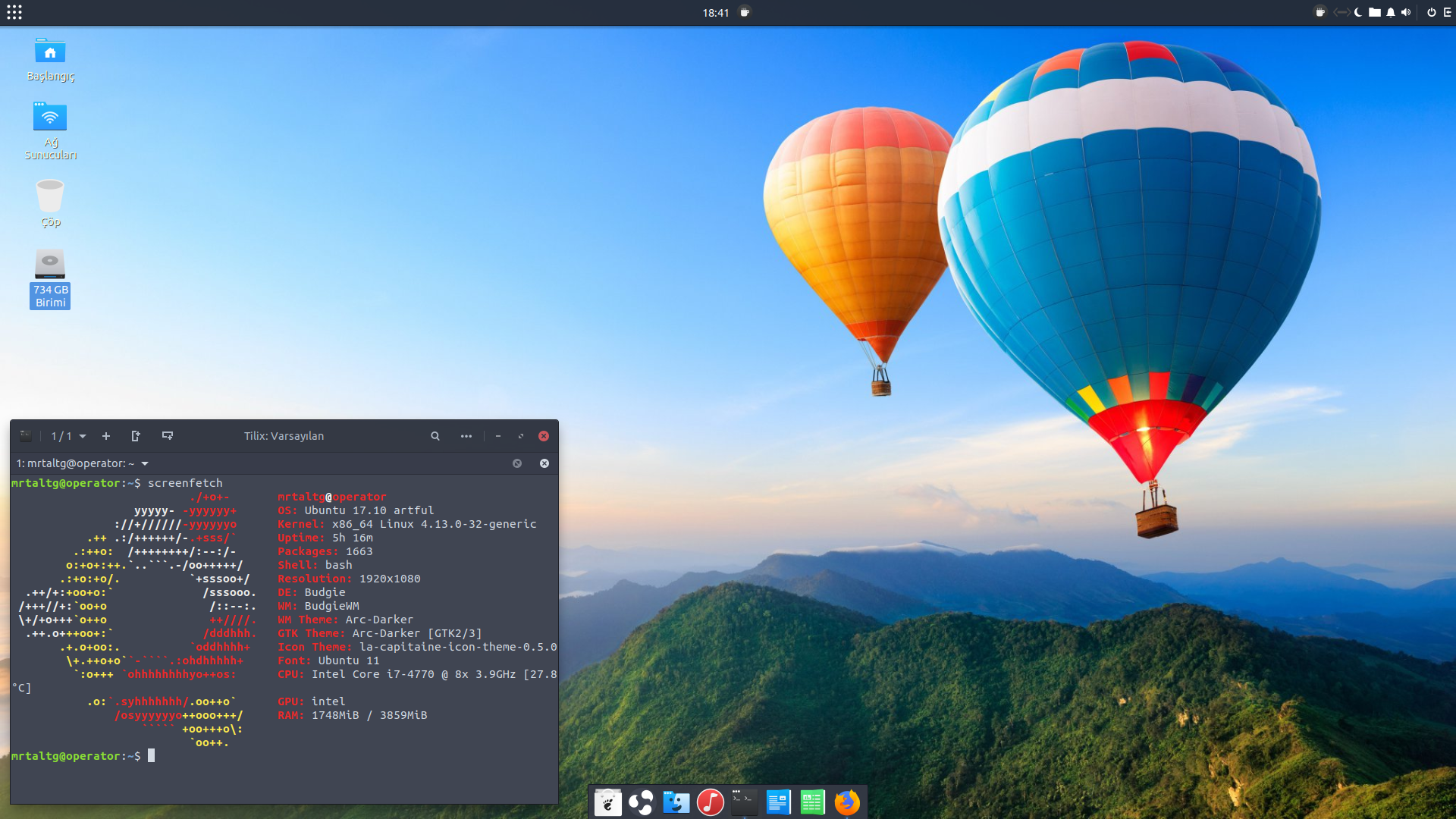Open the terminal icon in the dock

[744, 802]
